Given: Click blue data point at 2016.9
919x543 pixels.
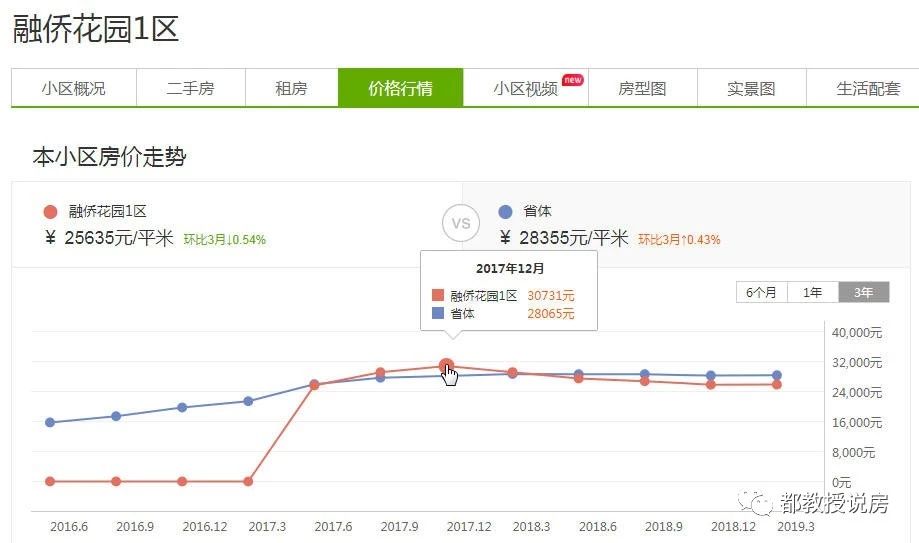Looking at the screenshot, I should click(116, 416).
